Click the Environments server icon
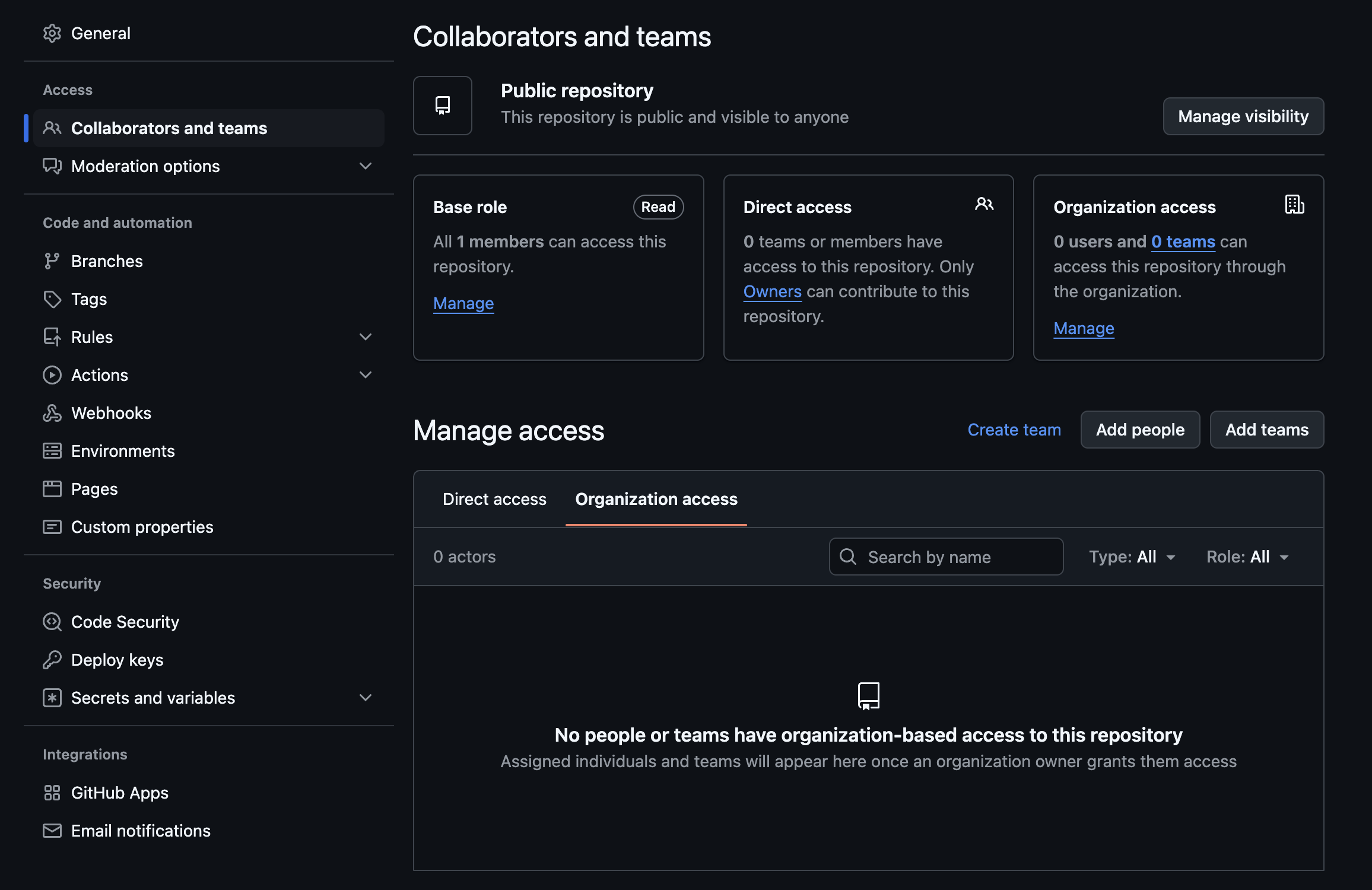 coord(52,451)
